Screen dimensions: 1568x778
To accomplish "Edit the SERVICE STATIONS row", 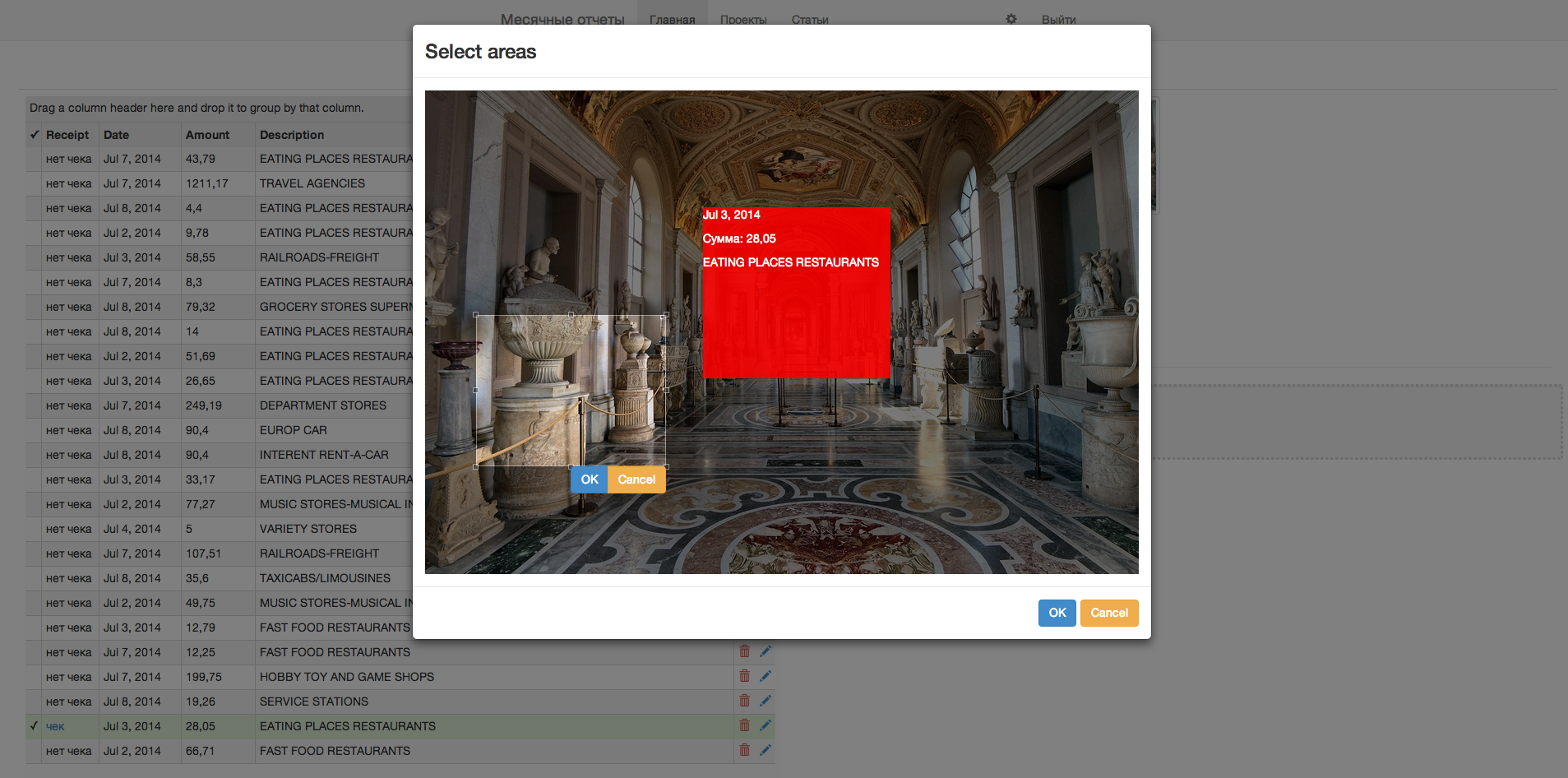I will 765,701.
